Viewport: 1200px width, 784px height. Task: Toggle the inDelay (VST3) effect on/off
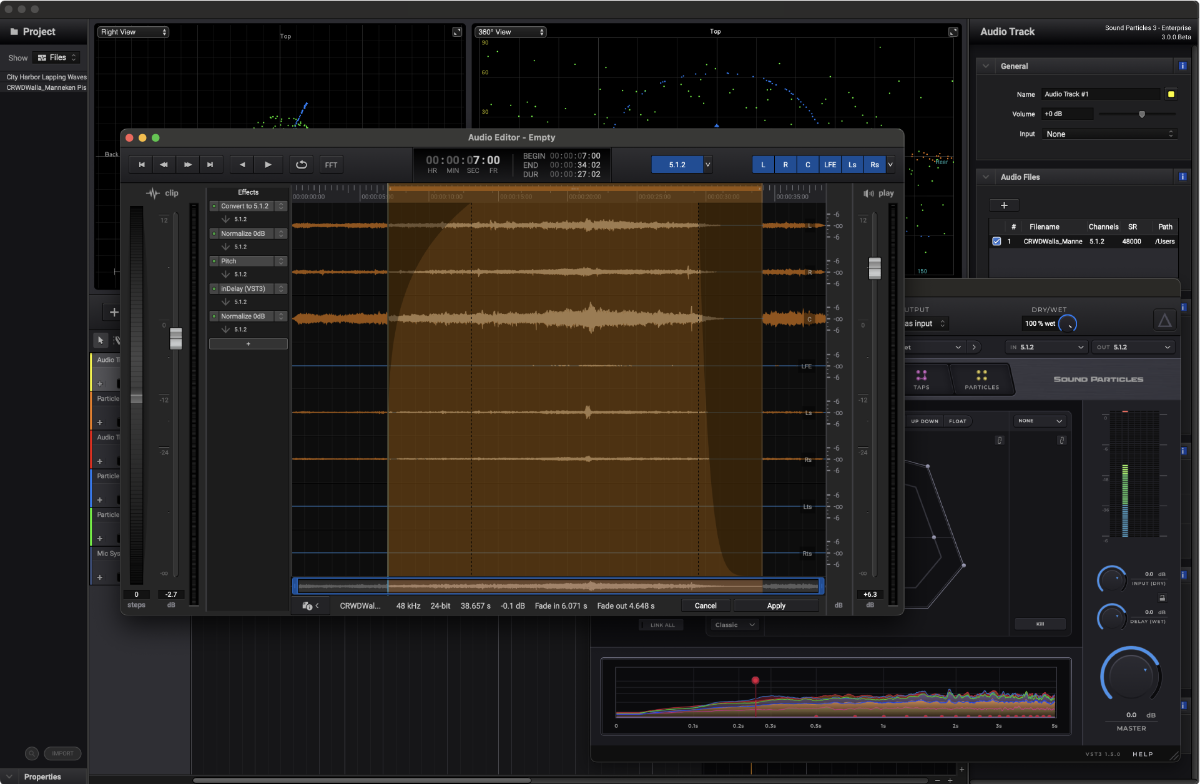[x=214, y=288]
